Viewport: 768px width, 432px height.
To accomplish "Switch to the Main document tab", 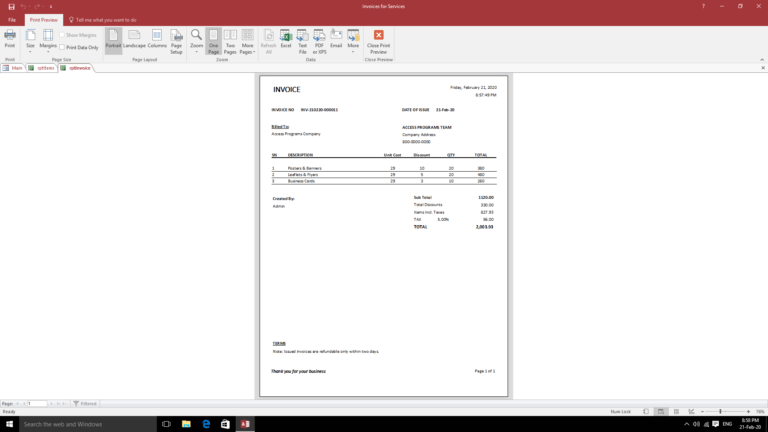I will click(13, 68).
